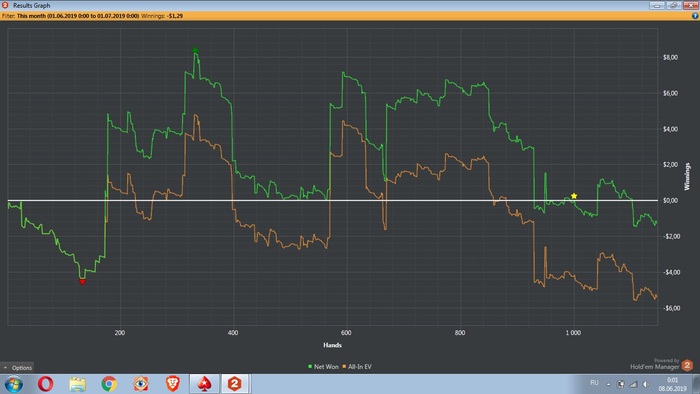
Task: Launch Chrome from the taskbar
Action: point(109,384)
